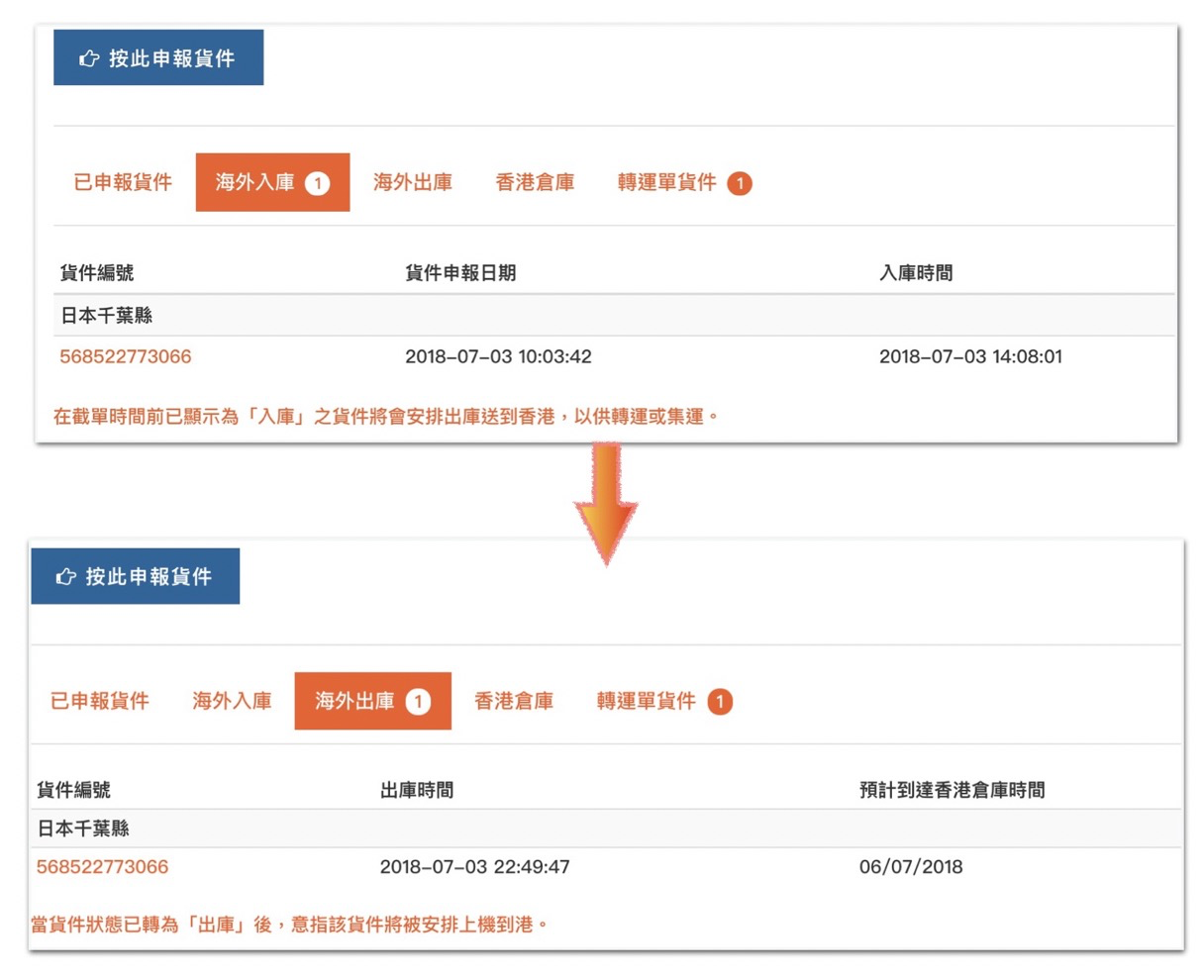
Task: Open the 已申報貨件 tab in the upper panel
Action: click(123, 182)
